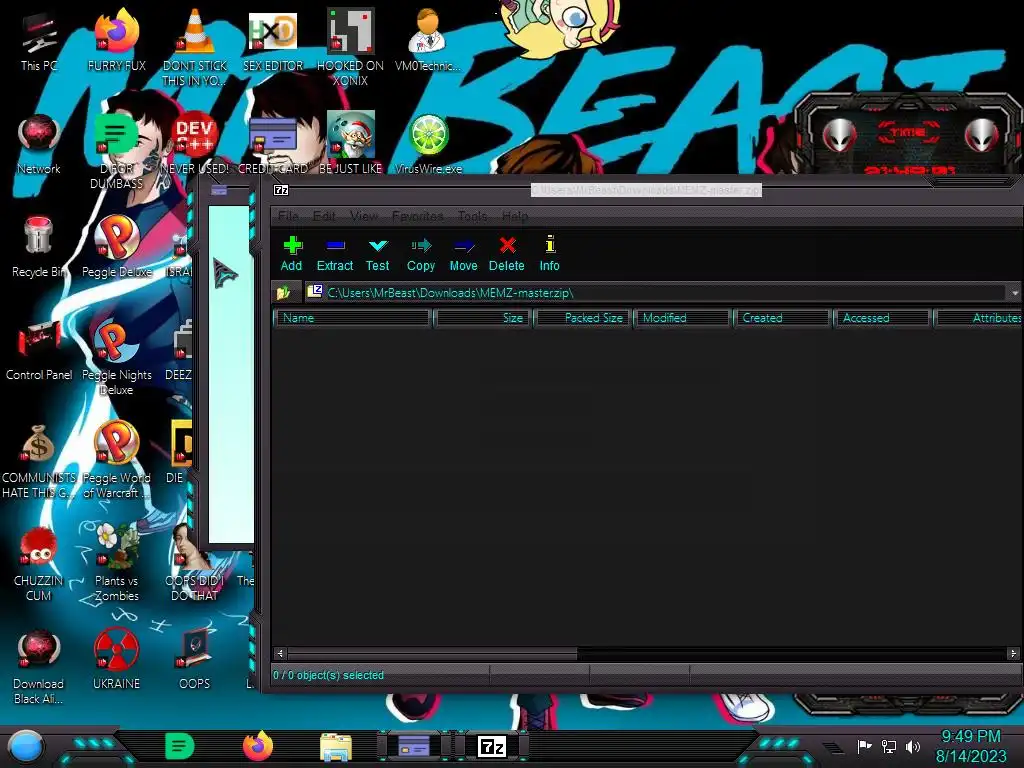The width and height of the screenshot is (1024, 768).
Task: Go up one folder level icon
Action: tap(283, 293)
